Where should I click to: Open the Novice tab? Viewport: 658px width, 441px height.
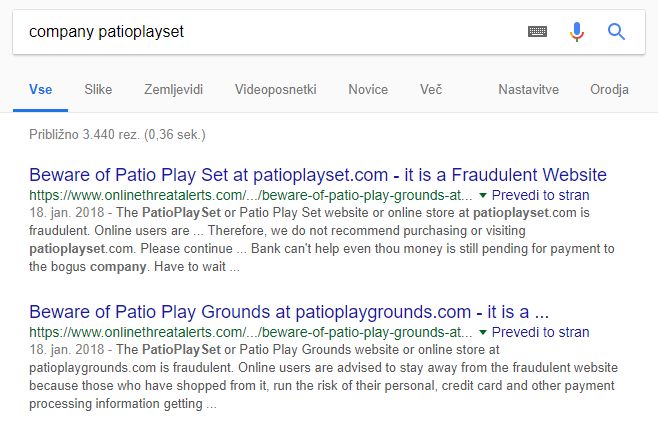[x=368, y=89]
